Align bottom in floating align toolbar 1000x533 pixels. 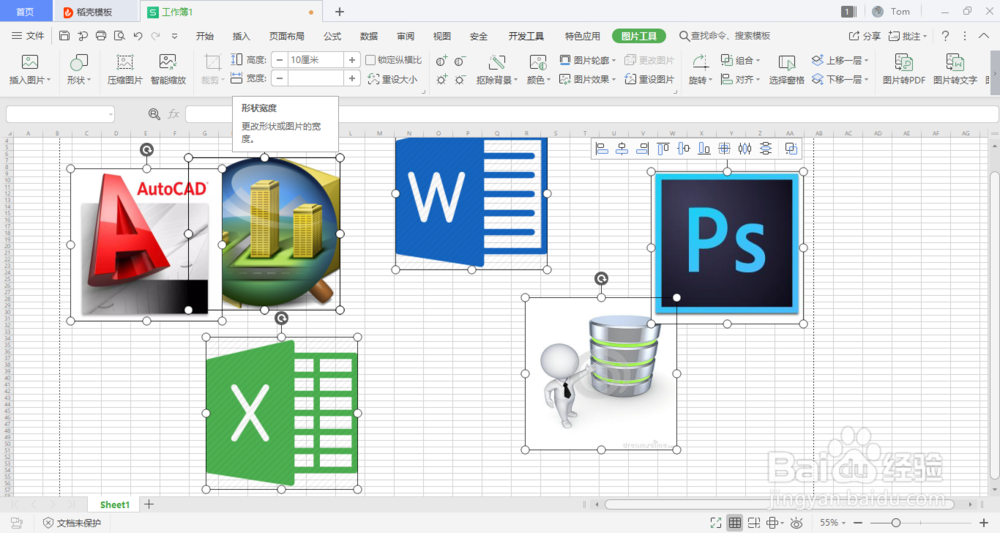703,149
